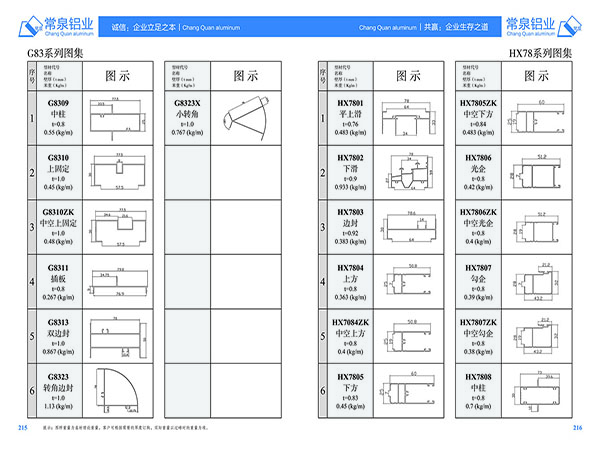Click the name '转角边封' under G8323
600x450 pixels.
(58, 388)
